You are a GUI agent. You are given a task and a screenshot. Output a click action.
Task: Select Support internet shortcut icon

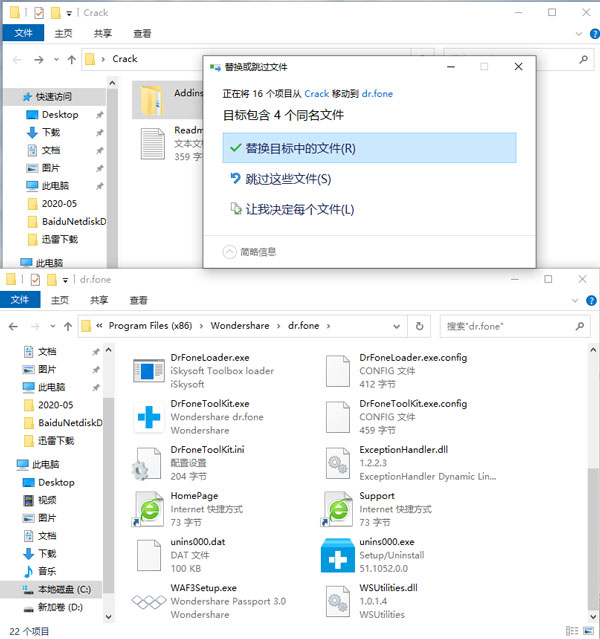point(337,509)
